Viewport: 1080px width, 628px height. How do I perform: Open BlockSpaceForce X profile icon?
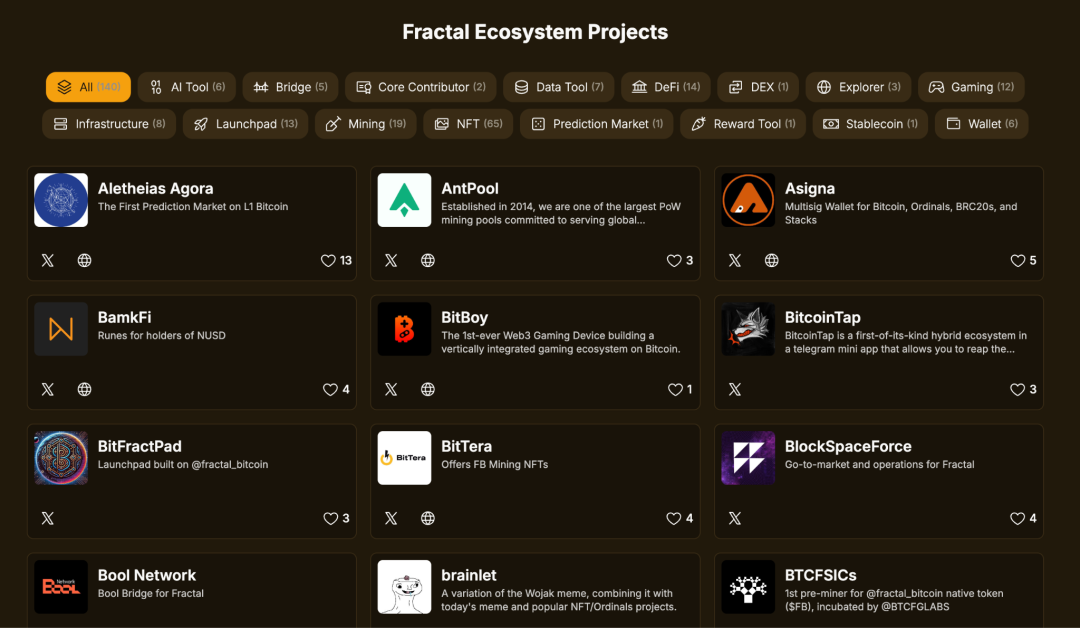[x=735, y=518]
